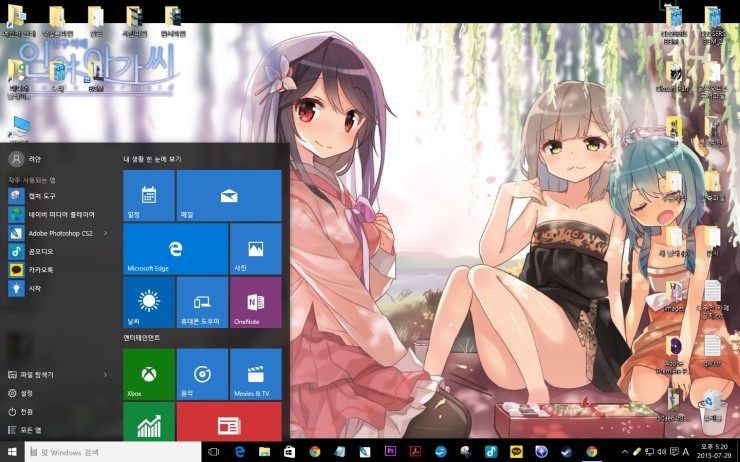Viewport: 740px width, 462px height.
Task: Click the Windows Start button
Action: (12, 452)
